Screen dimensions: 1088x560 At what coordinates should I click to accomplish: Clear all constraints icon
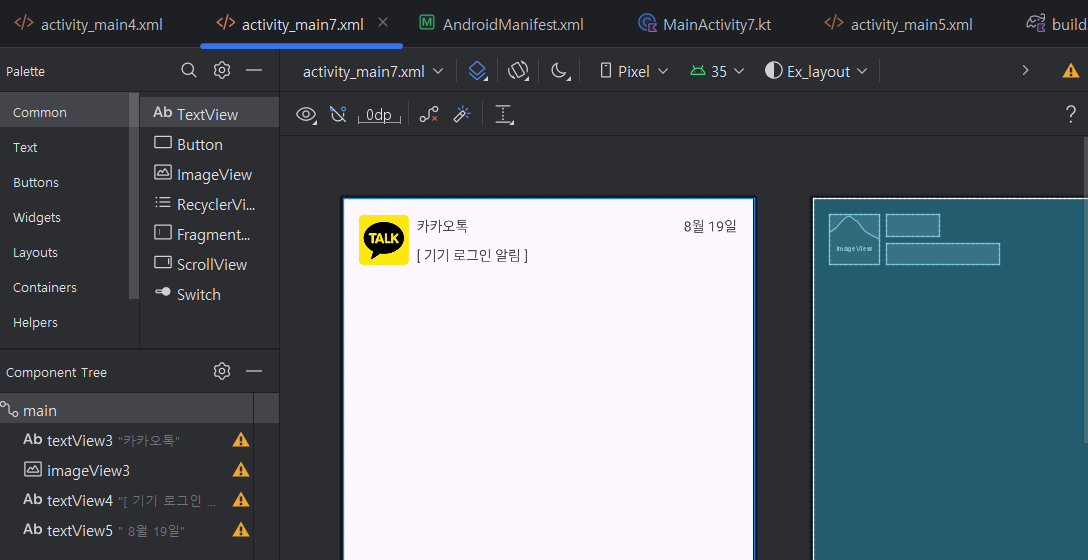coord(429,114)
